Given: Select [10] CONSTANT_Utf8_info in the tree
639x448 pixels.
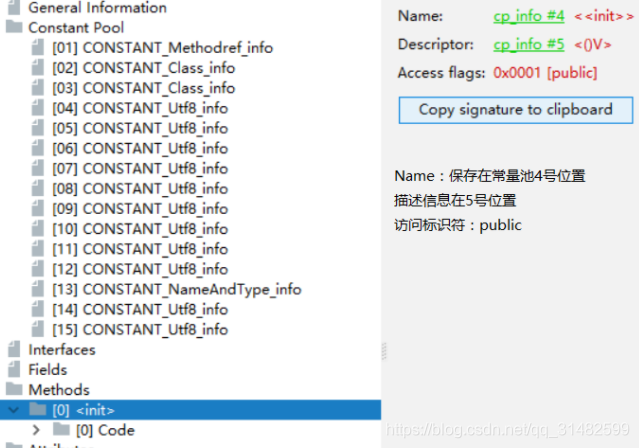Looking at the screenshot, I should [x=139, y=228].
